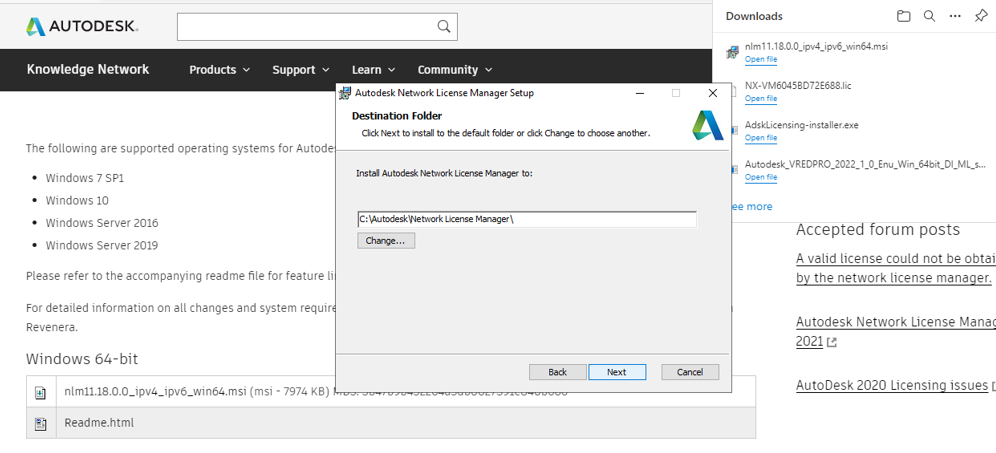Expand the Products dropdown menu

click(219, 70)
